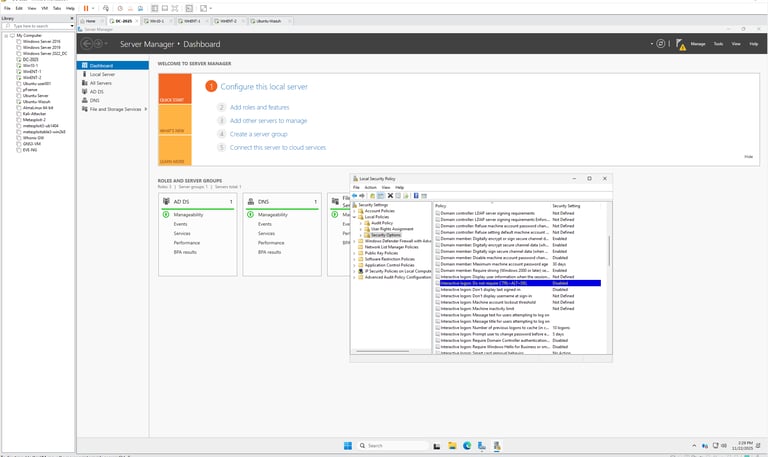Select User Rights Assignment tree item

pyautogui.click(x=392, y=229)
